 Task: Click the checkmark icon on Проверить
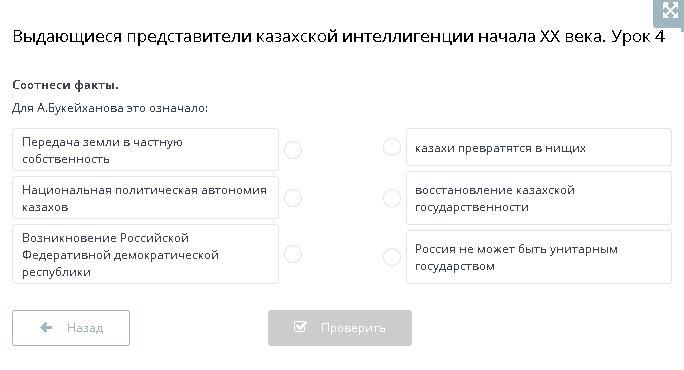coord(300,326)
